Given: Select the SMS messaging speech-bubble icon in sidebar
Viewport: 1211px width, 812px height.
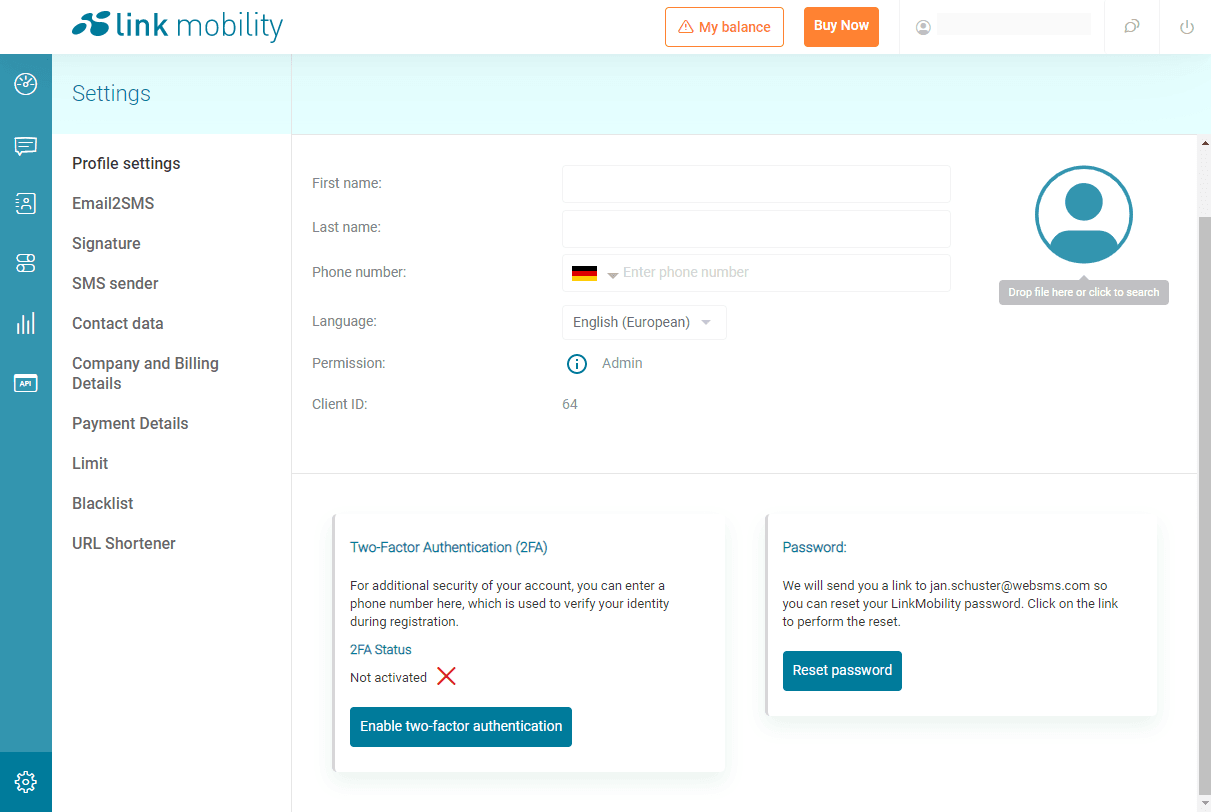Looking at the screenshot, I should (x=26, y=146).
